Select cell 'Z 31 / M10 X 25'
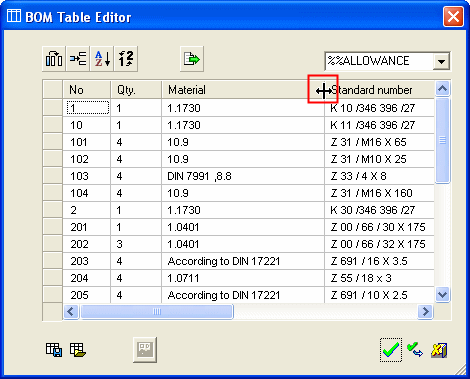 click(x=379, y=159)
